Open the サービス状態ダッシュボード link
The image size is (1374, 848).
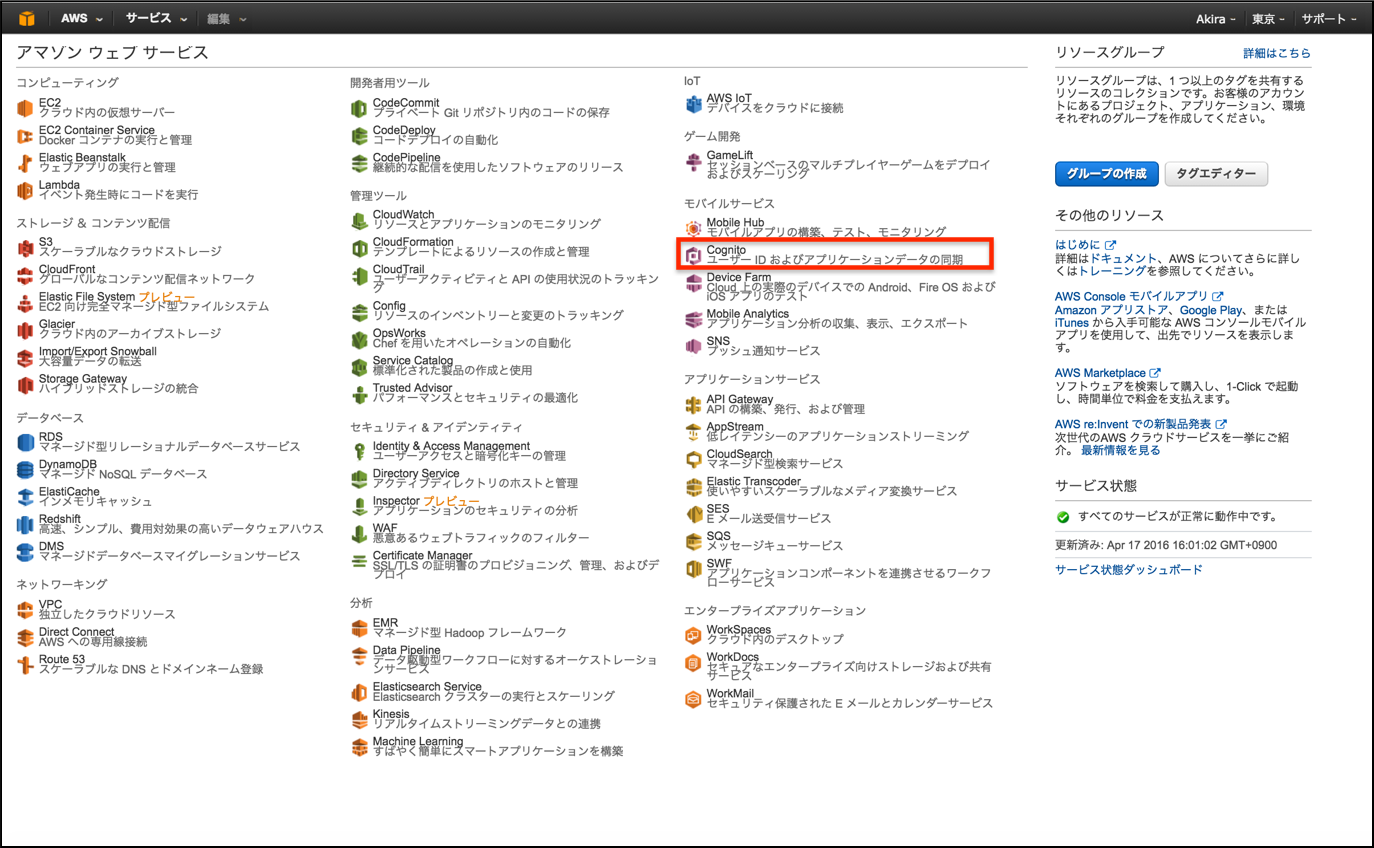click(1128, 570)
